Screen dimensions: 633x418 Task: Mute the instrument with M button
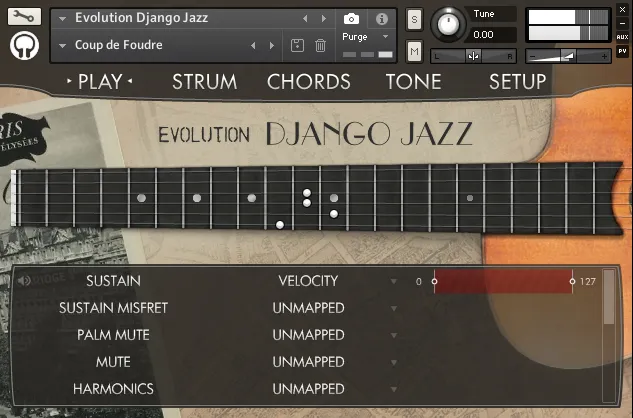coord(414,51)
